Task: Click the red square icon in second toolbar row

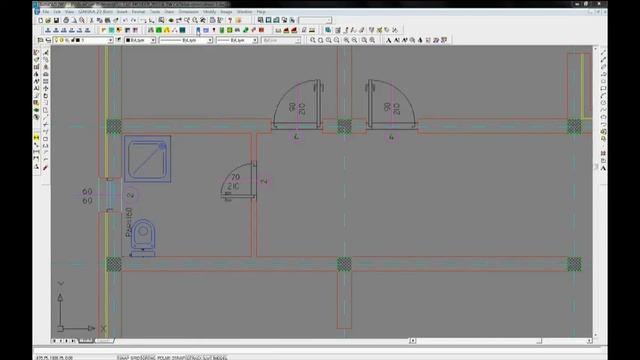Action: (261, 30)
